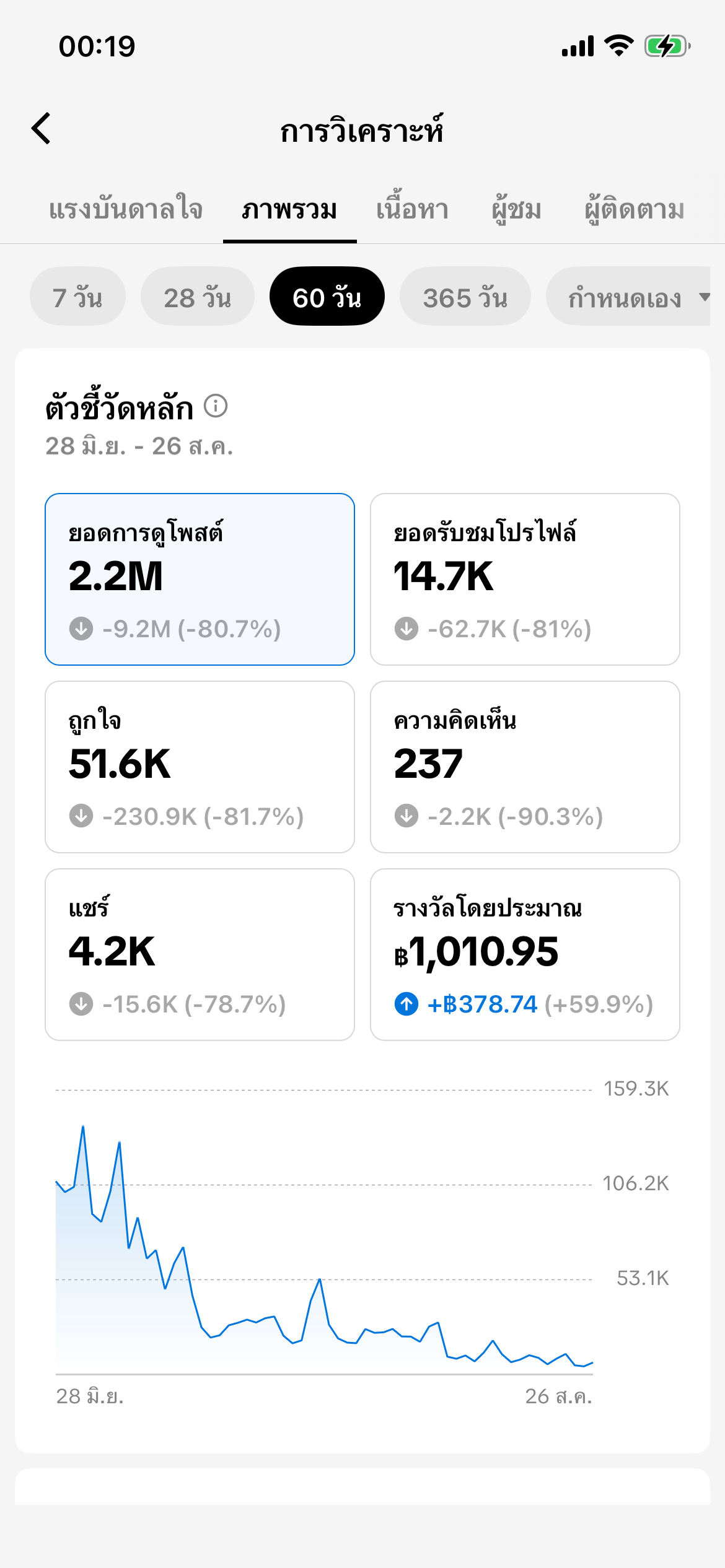Select the 7 วัน range chip
725x1568 pixels.
[77, 297]
